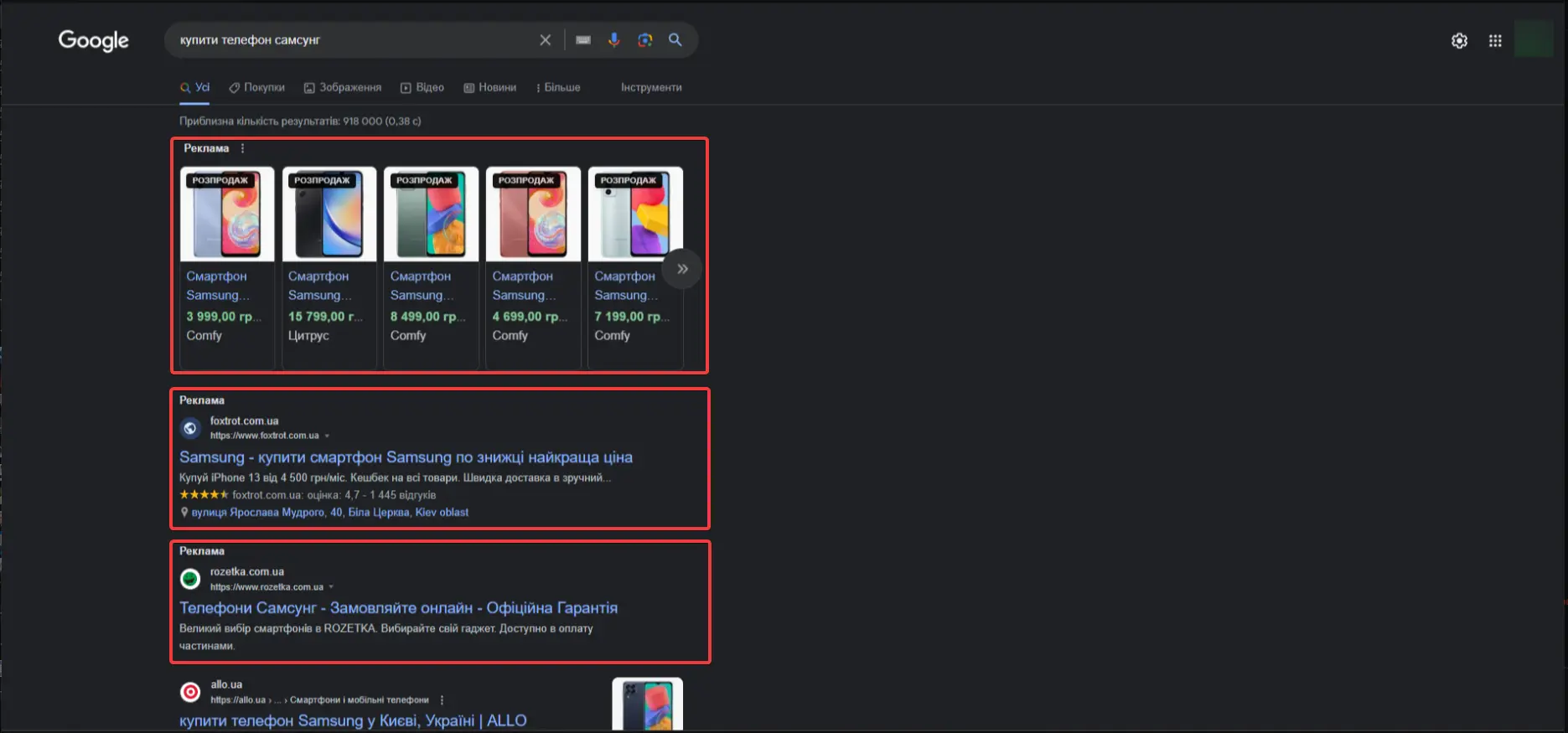Switch to the Зображення tab
Viewport: 1568px width, 733px height.
pyautogui.click(x=343, y=87)
